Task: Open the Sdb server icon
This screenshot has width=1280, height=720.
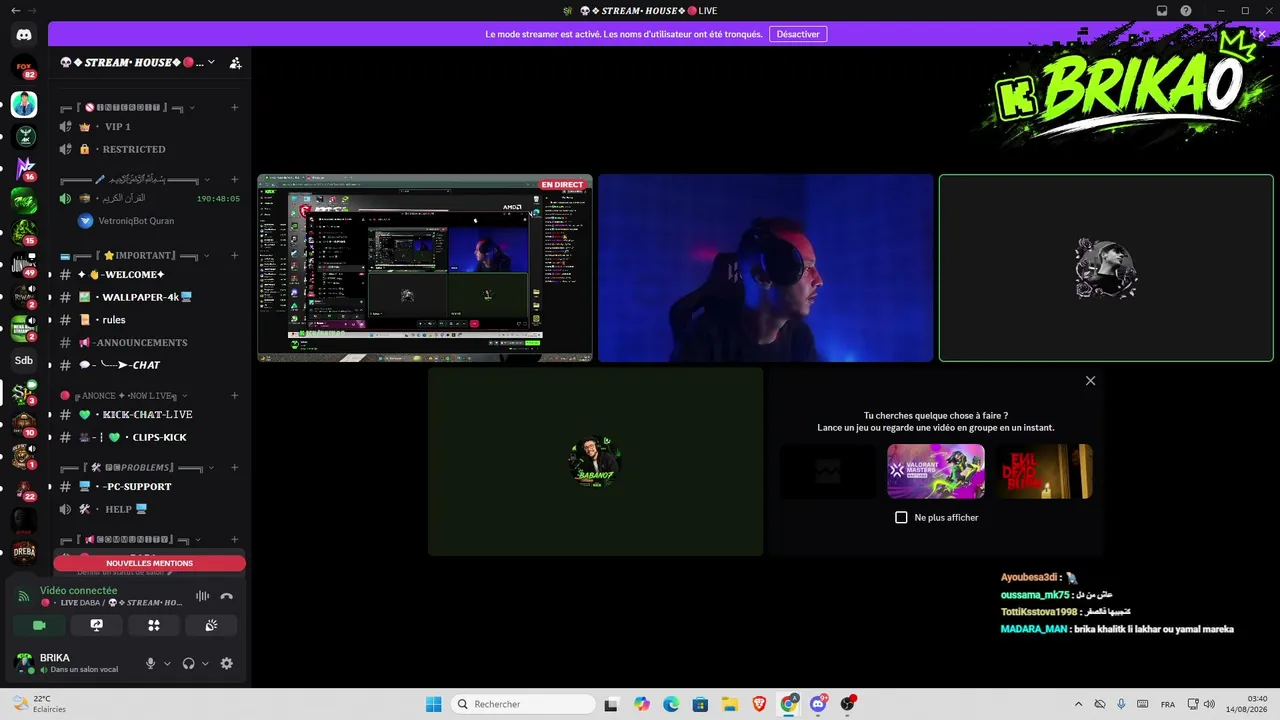Action: (24, 360)
